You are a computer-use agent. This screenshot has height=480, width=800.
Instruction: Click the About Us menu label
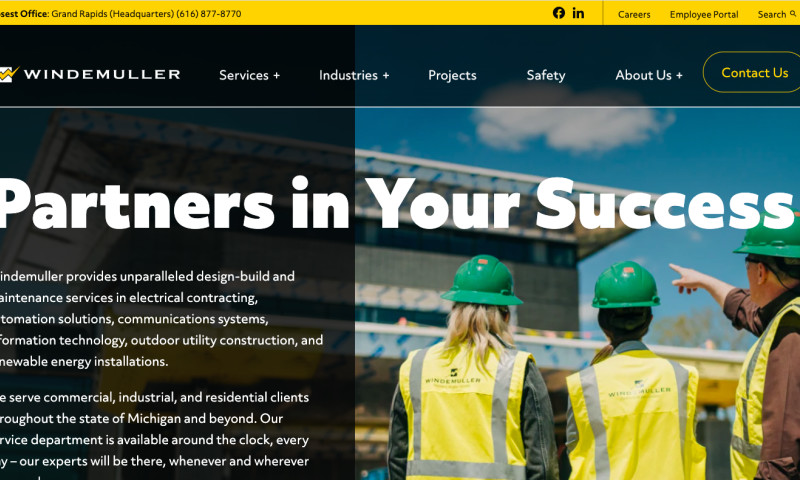(643, 75)
